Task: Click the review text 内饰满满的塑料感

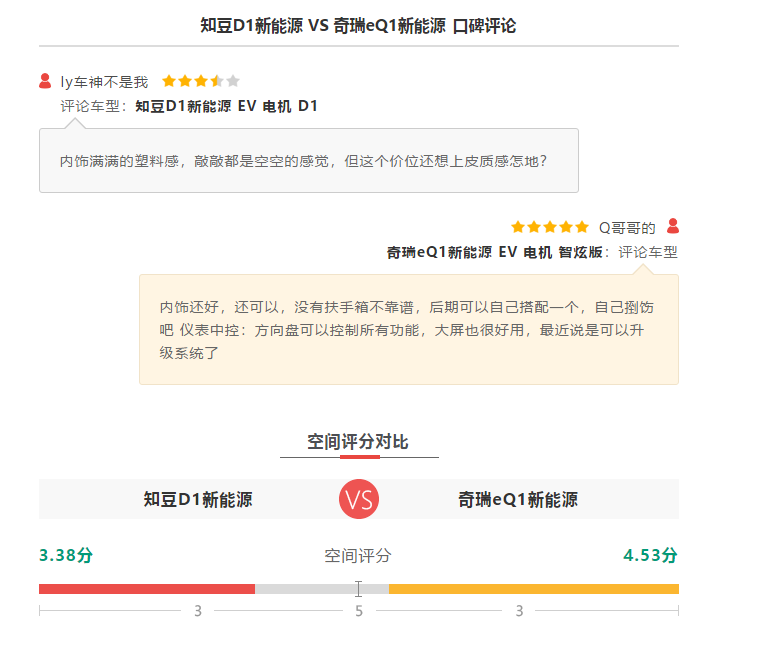Action: [x=304, y=161]
